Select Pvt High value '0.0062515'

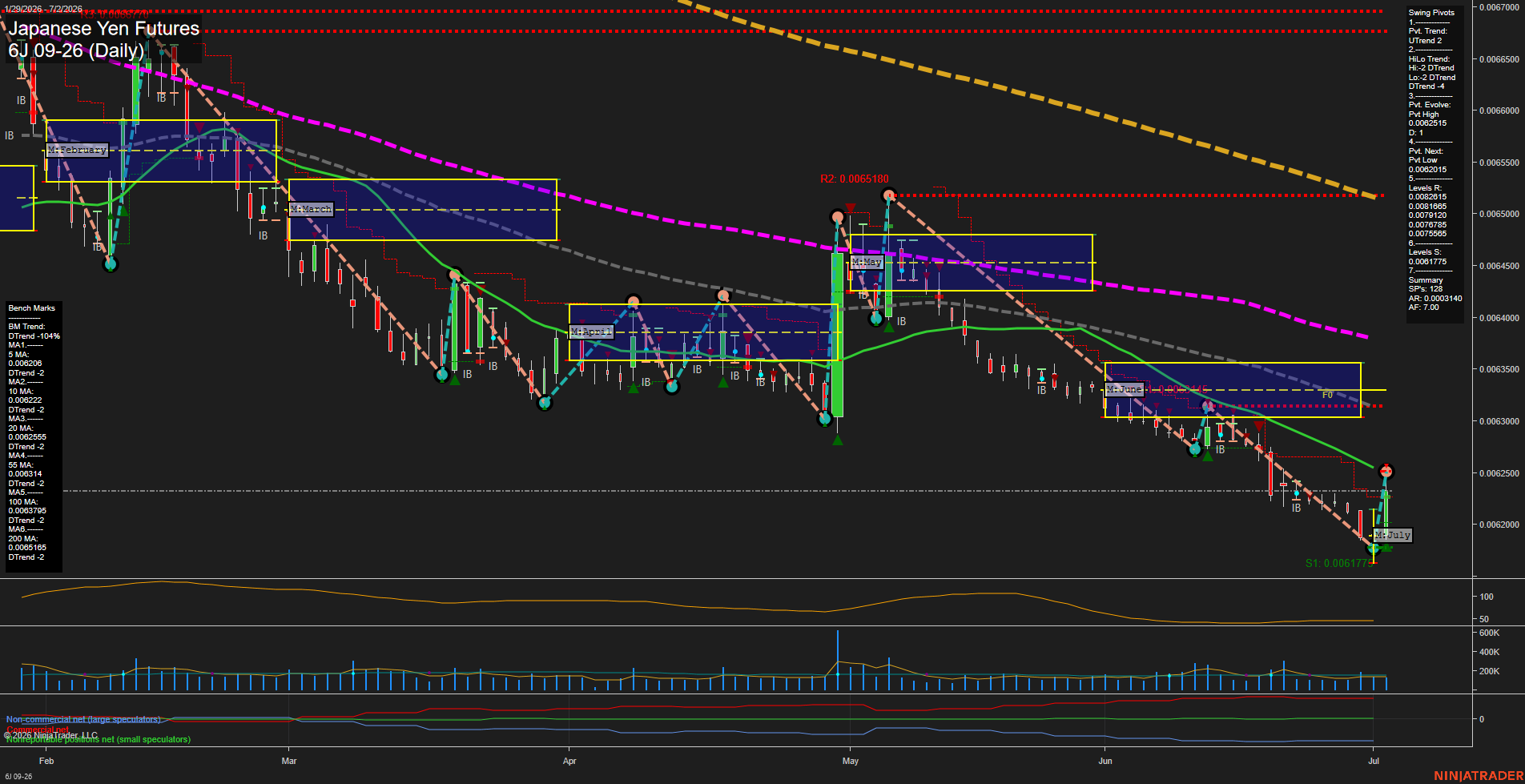pyautogui.click(x=1428, y=123)
